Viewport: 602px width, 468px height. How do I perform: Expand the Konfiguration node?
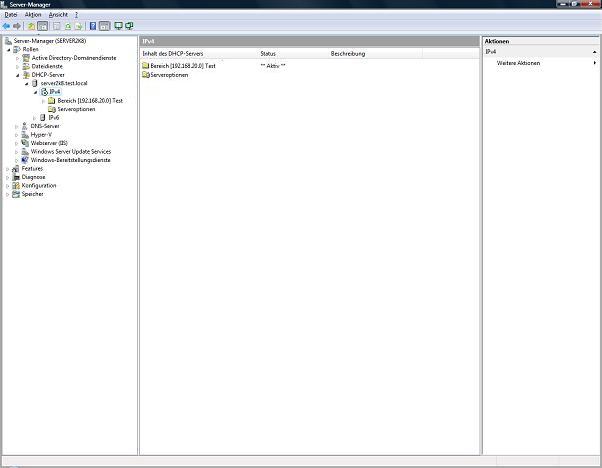8,185
